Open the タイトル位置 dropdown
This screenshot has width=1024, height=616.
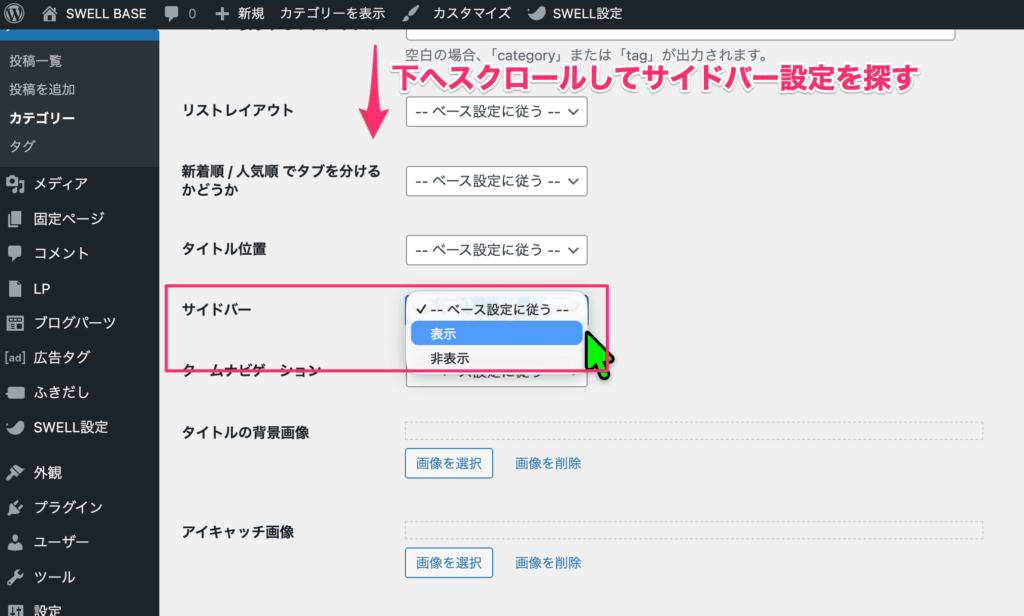[496, 250]
